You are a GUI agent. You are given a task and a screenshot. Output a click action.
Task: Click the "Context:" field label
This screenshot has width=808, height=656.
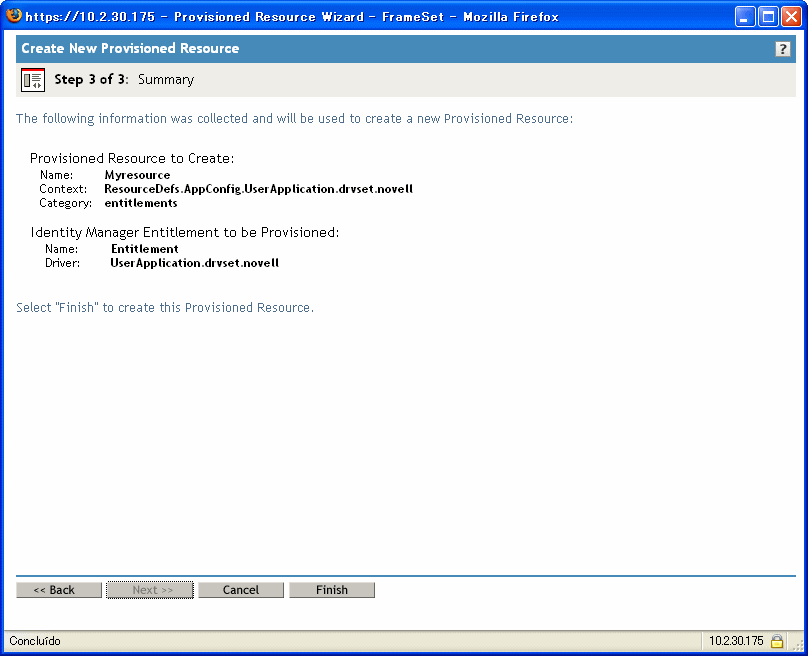[63, 189]
